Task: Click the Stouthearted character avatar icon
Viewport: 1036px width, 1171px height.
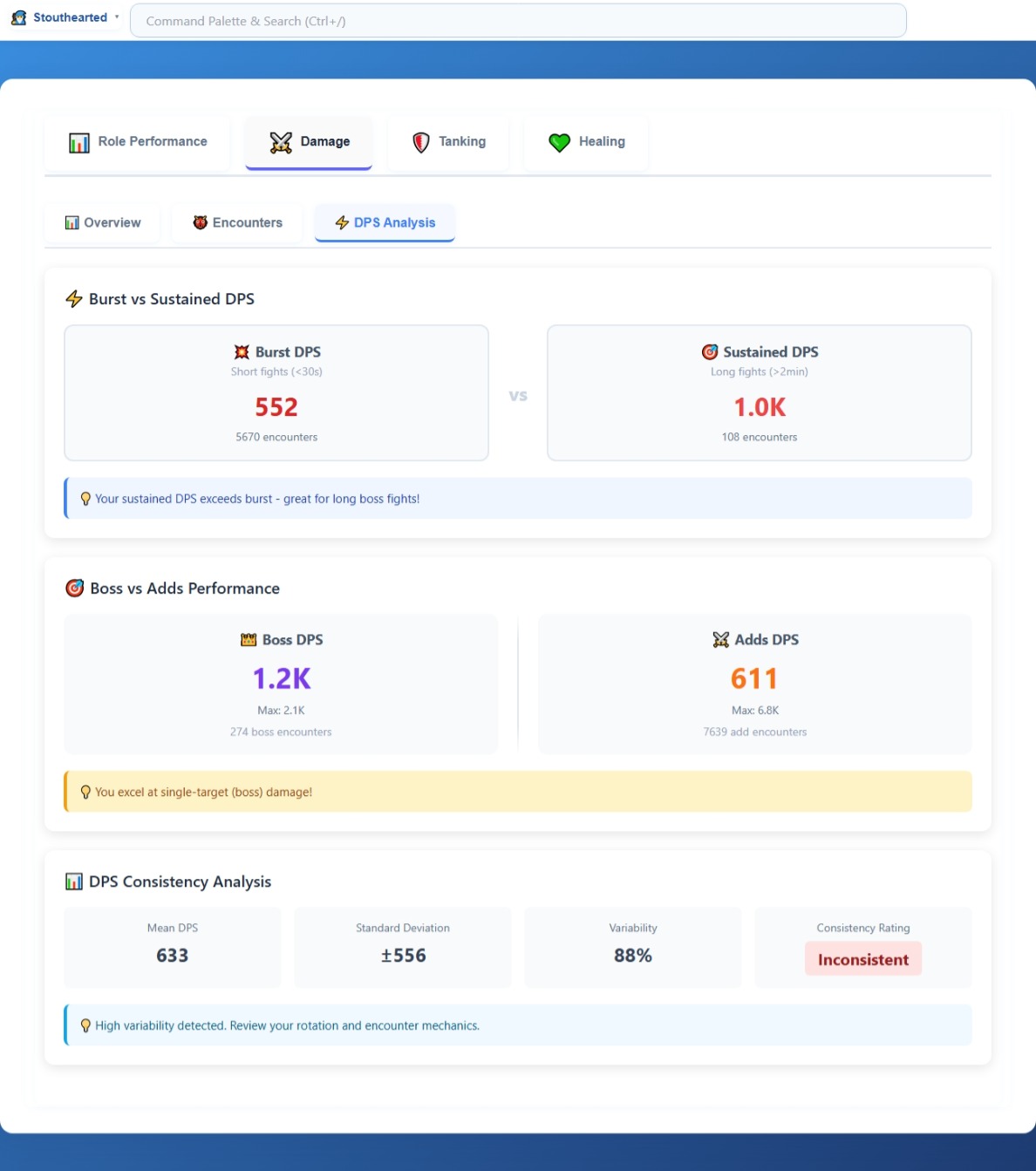Action: click(x=18, y=17)
